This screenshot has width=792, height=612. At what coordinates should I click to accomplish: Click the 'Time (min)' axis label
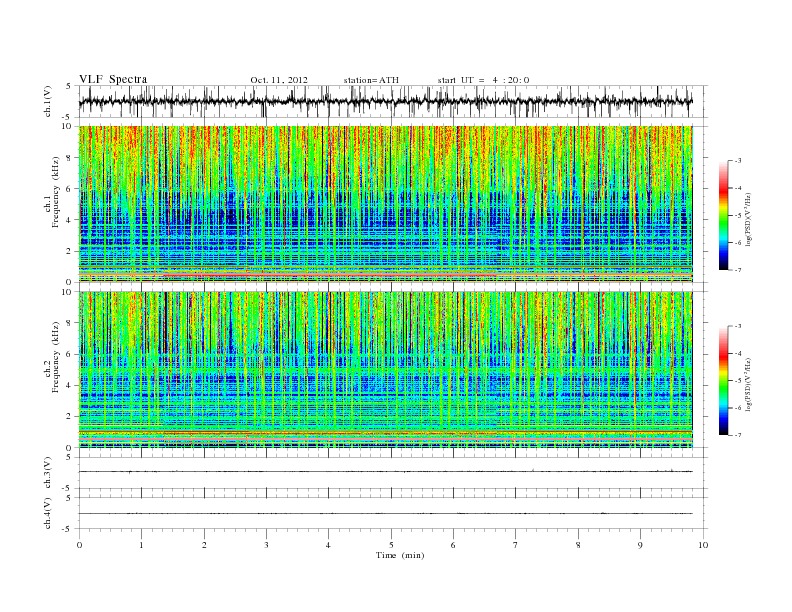[x=400, y=555]
